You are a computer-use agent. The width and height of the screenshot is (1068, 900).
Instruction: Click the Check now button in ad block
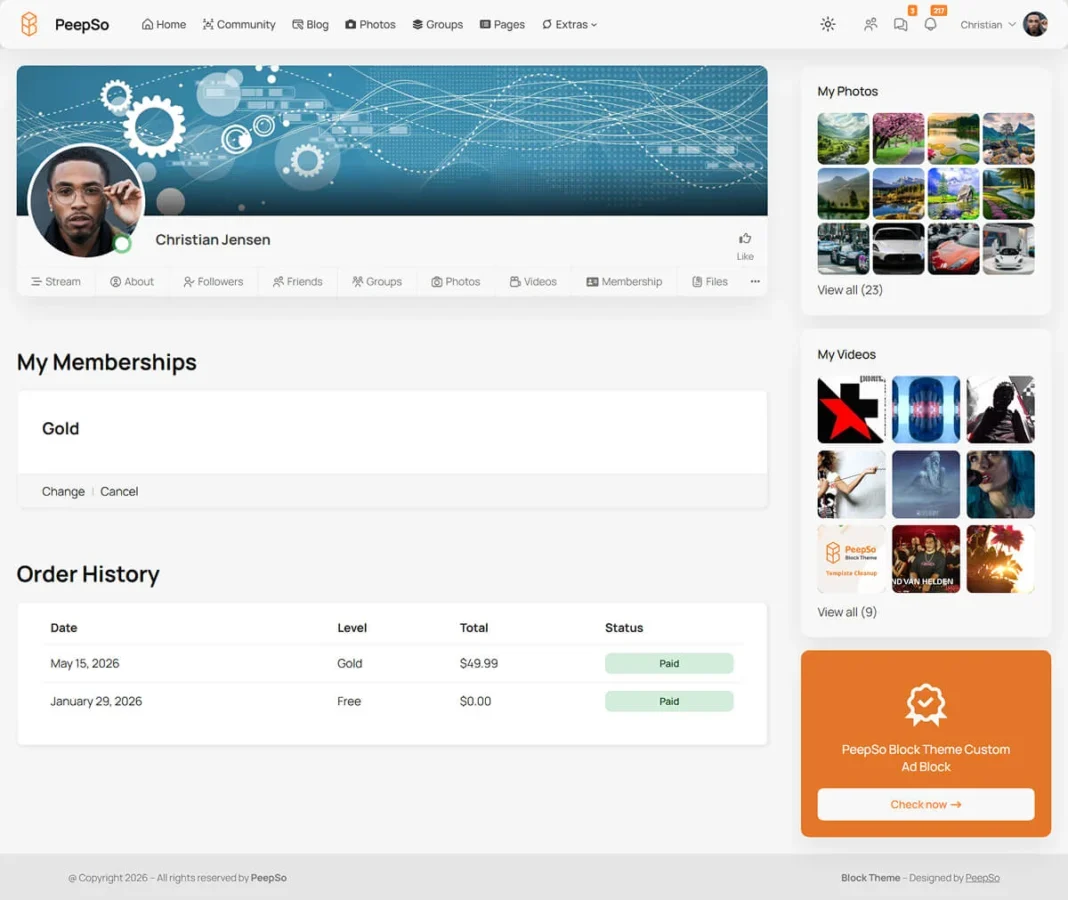pyautogui.click(x=926, y=805)
